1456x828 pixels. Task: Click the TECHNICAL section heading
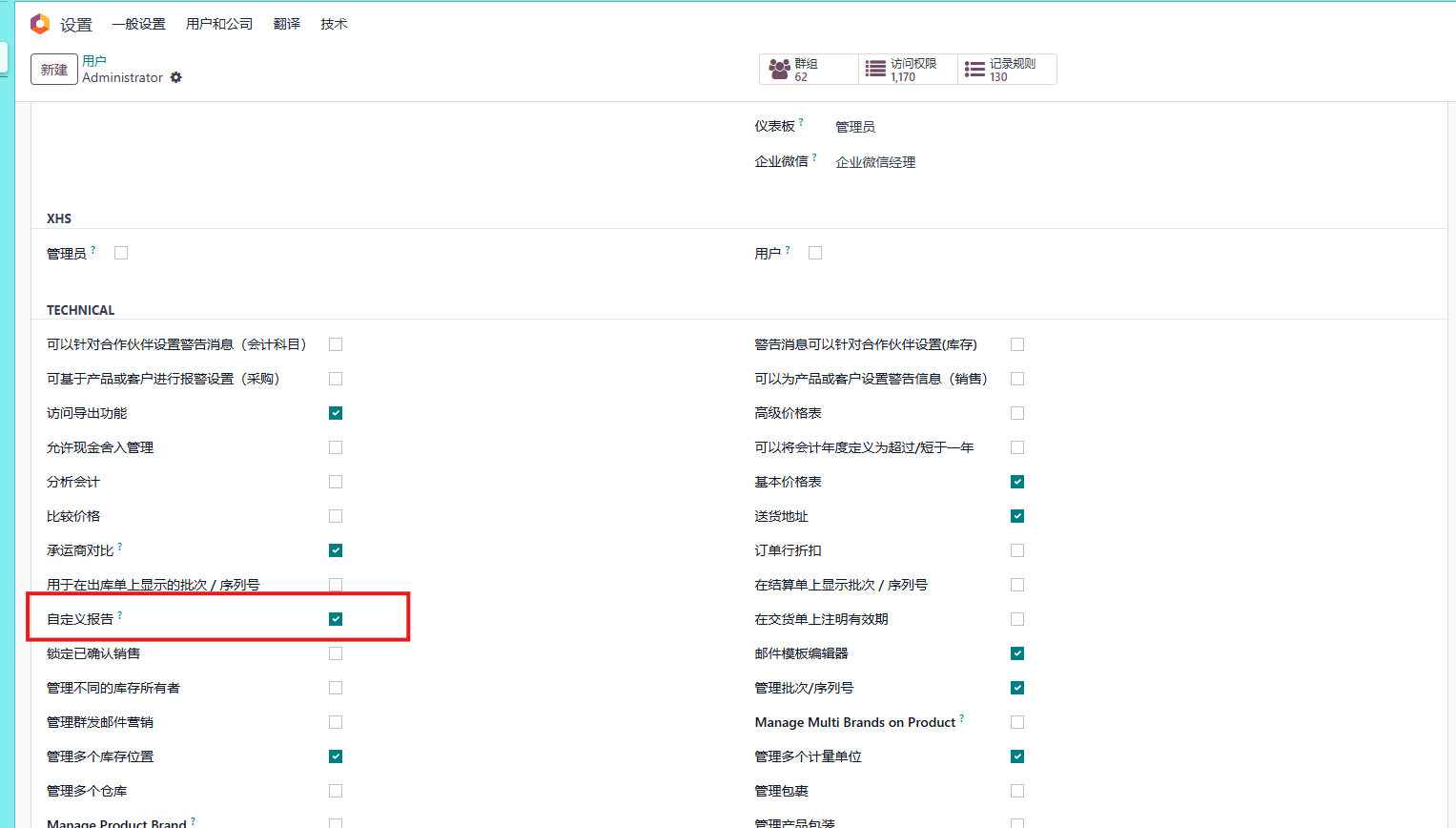[x=80, y=310]
